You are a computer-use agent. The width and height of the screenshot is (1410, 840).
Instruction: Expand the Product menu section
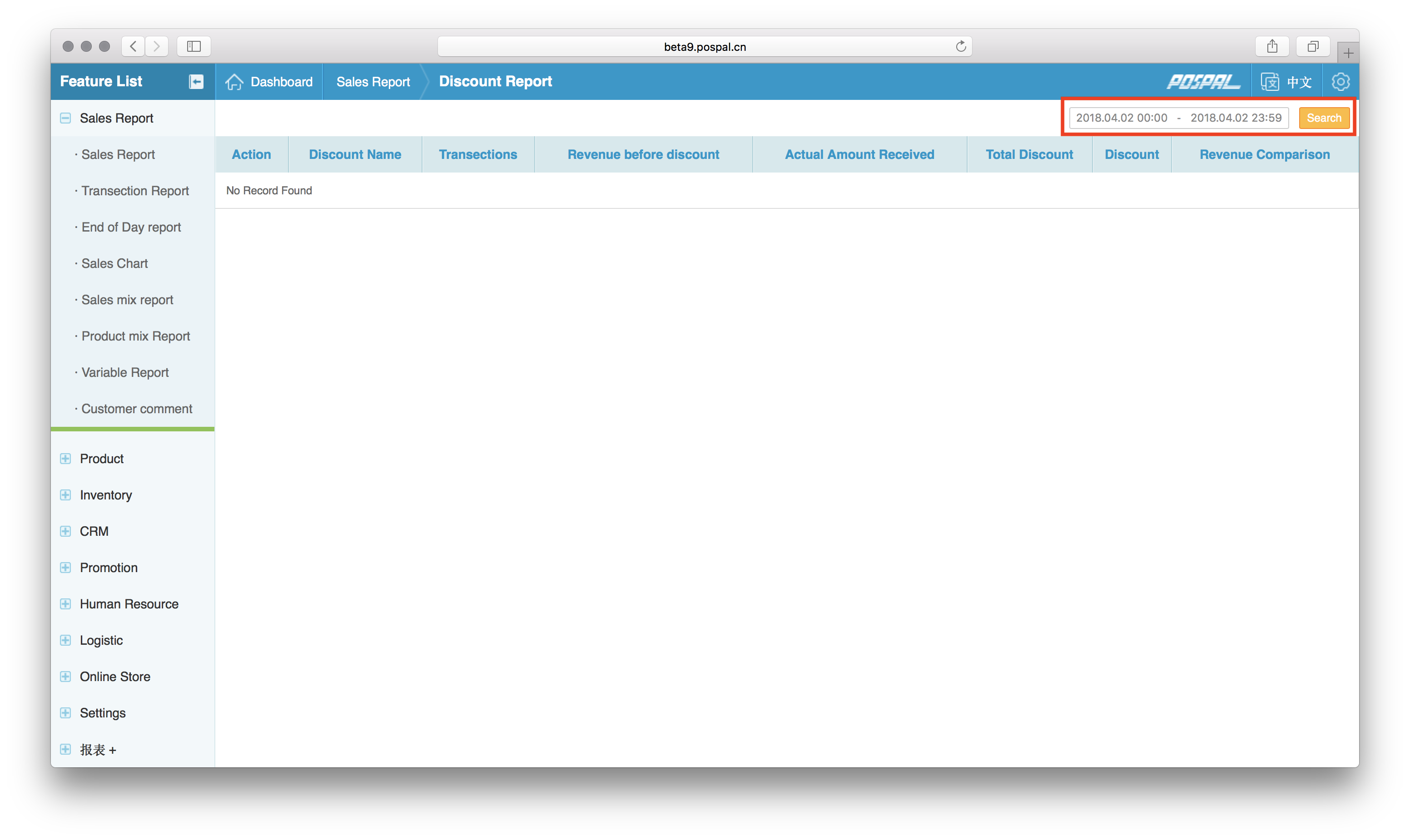coord(66,459)
